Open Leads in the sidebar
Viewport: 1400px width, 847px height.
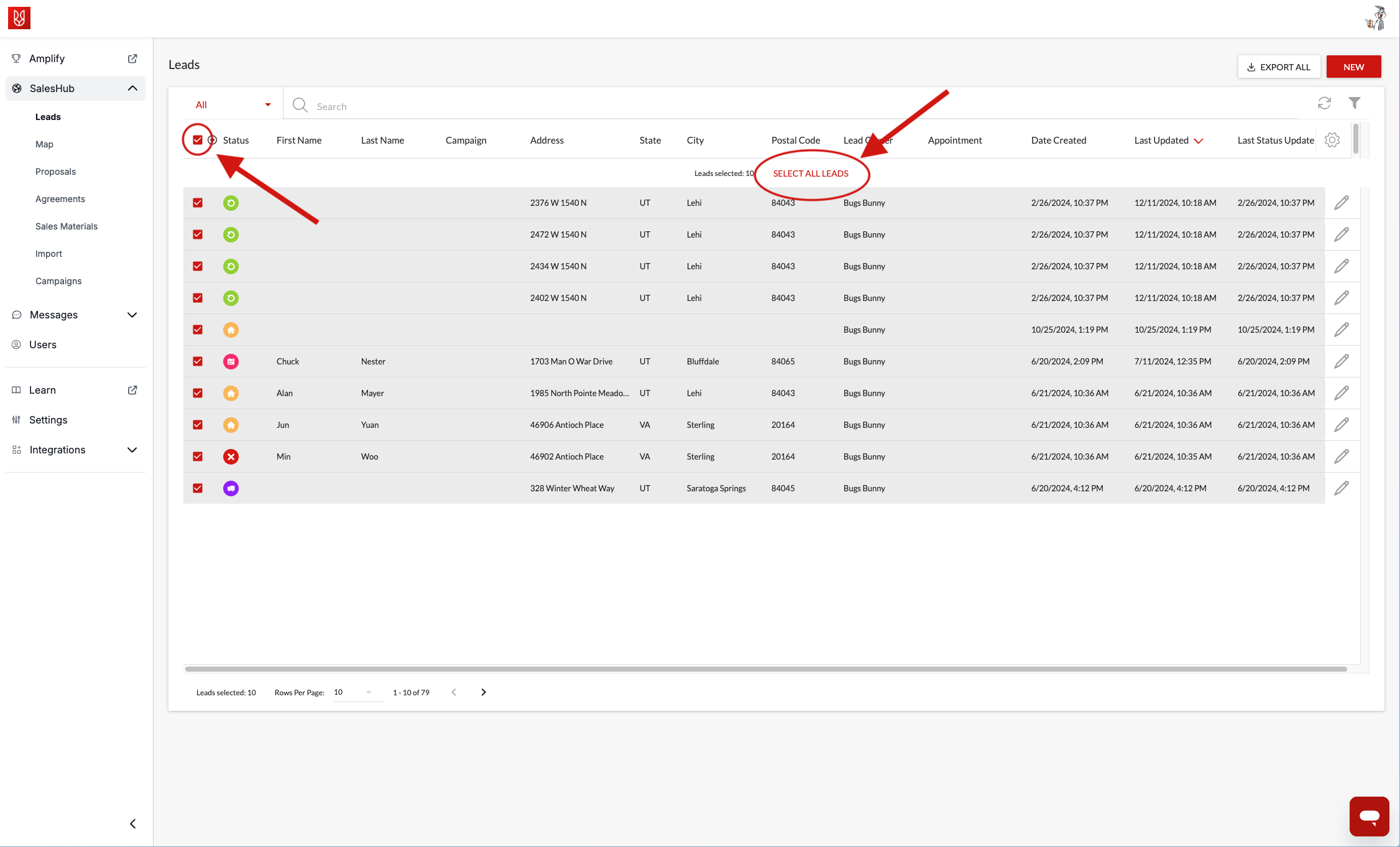pos(48,117)
